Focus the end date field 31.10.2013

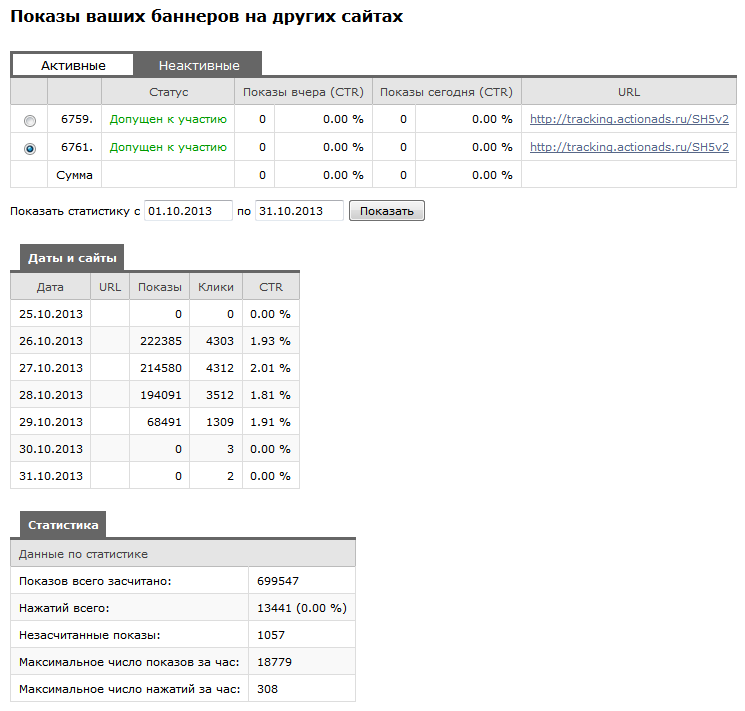(299, 211)
